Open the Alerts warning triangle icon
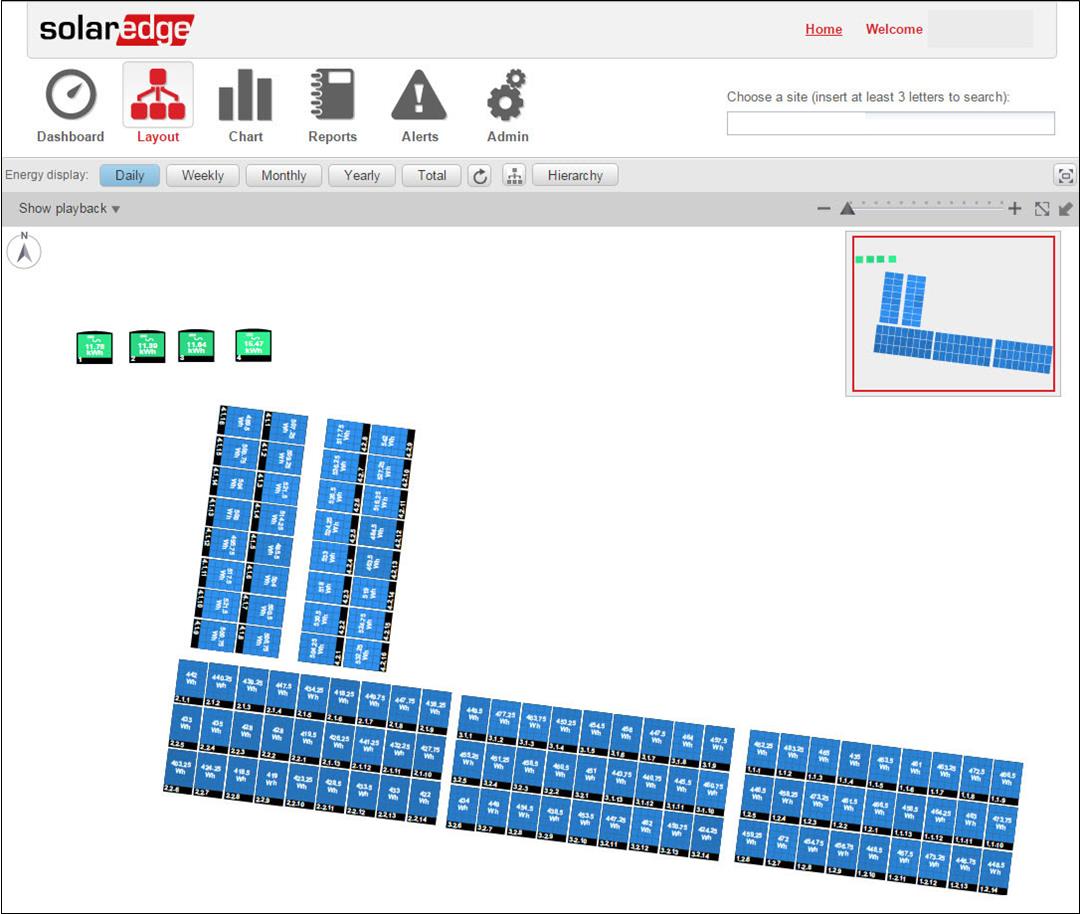 (x=419, y=97)
